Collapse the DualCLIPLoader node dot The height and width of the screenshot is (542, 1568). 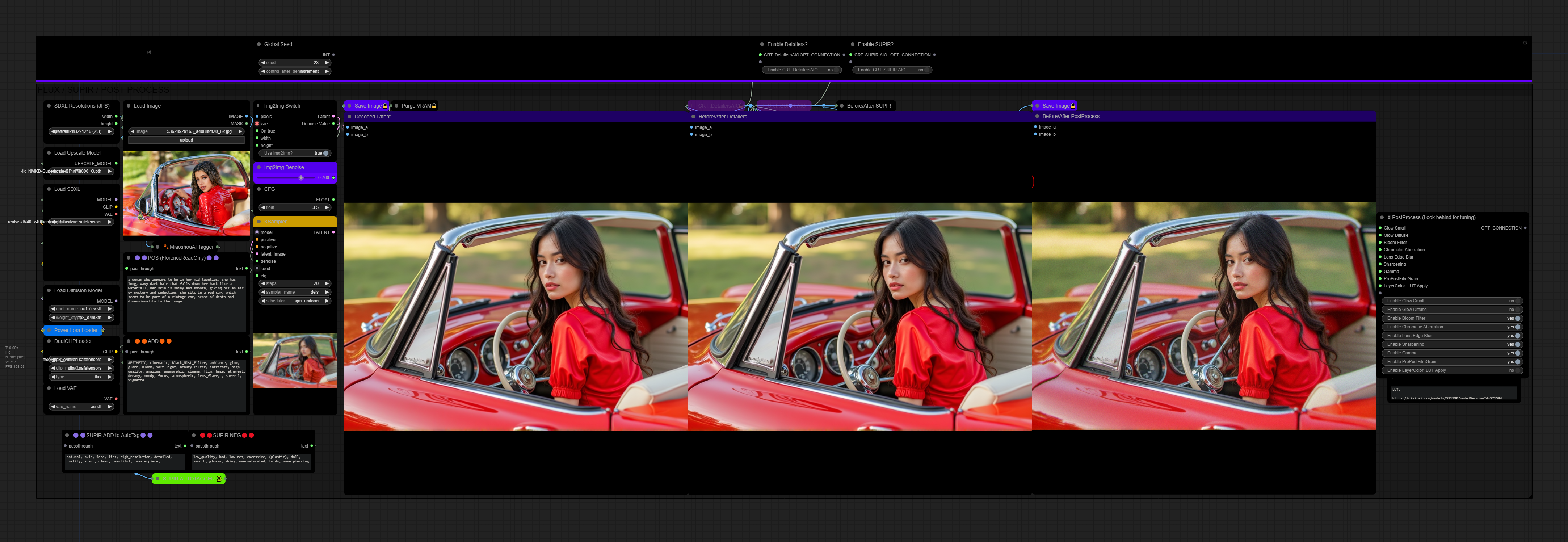click(49, 341)
